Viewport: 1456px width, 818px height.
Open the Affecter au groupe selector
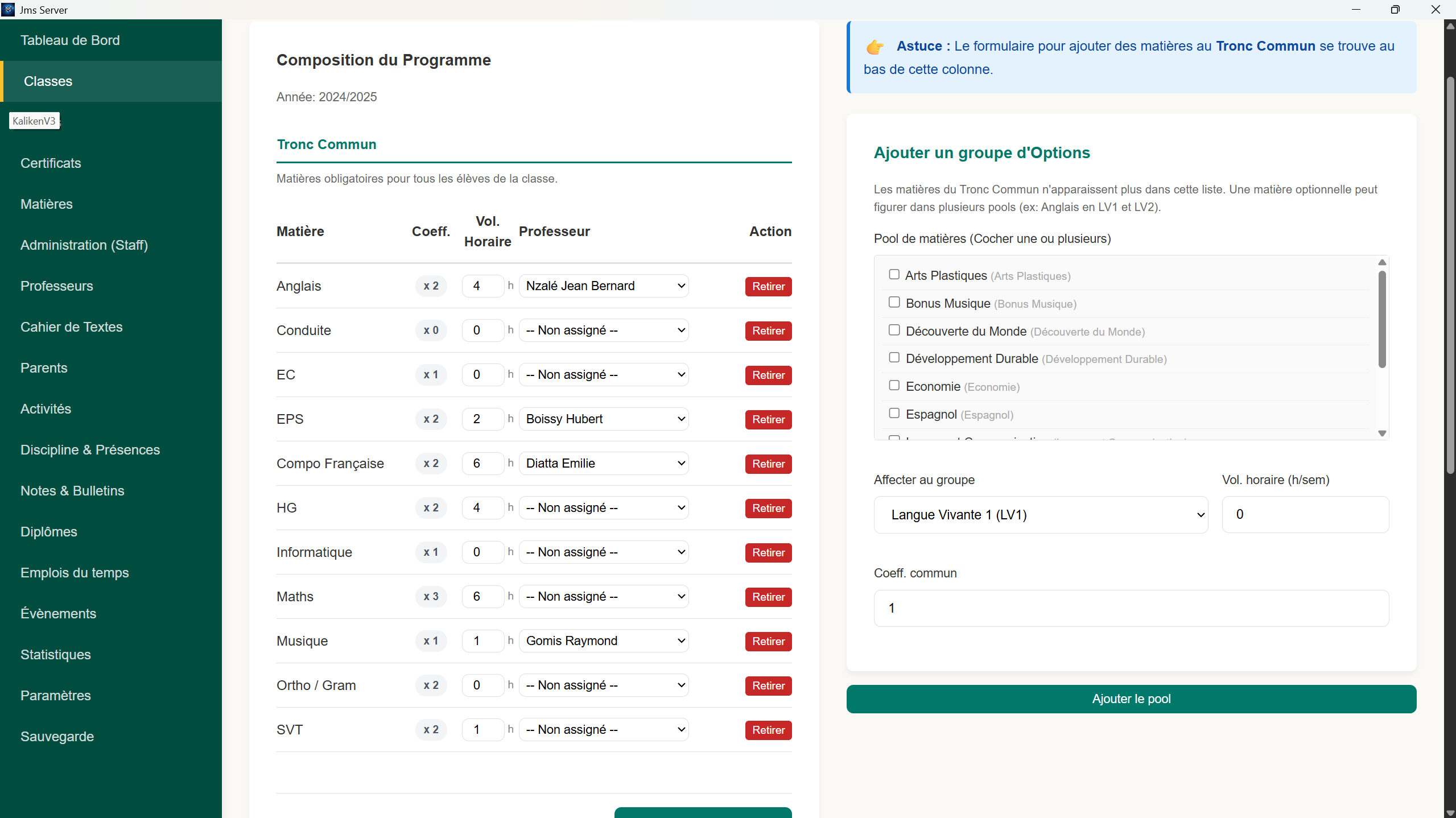point(1040,514)
